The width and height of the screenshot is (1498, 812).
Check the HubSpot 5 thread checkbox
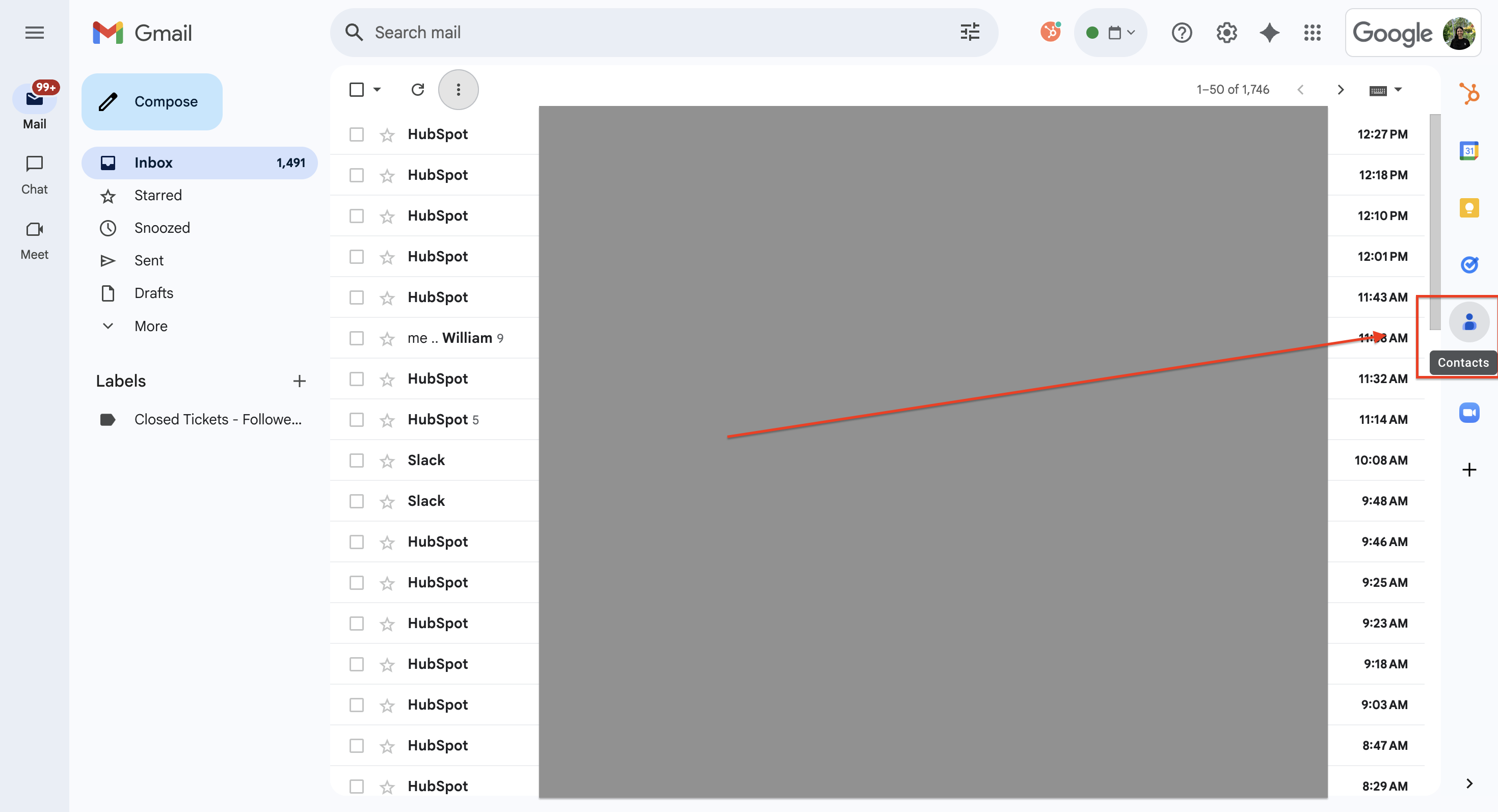click(x=357, y=419)
